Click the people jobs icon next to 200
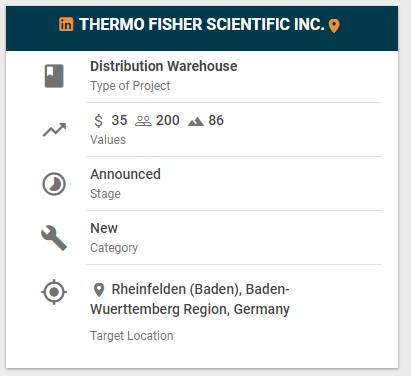The width and height of the screenshot is (411, 376). (x=143, y=121)
